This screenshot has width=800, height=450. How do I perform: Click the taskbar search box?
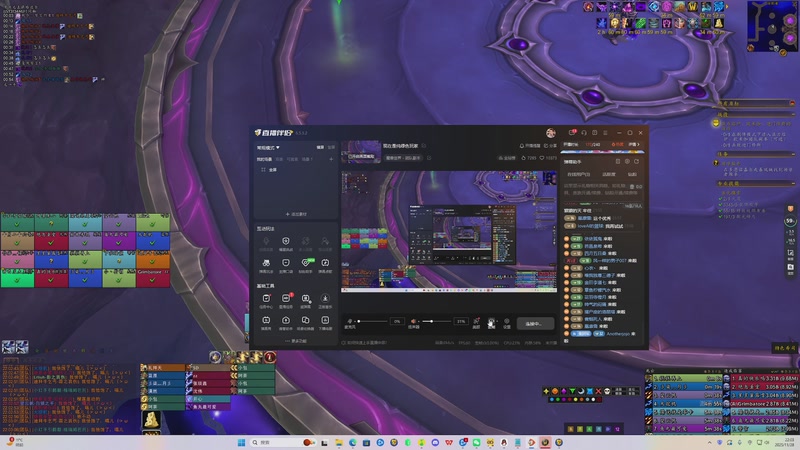(x=282, y=442)
